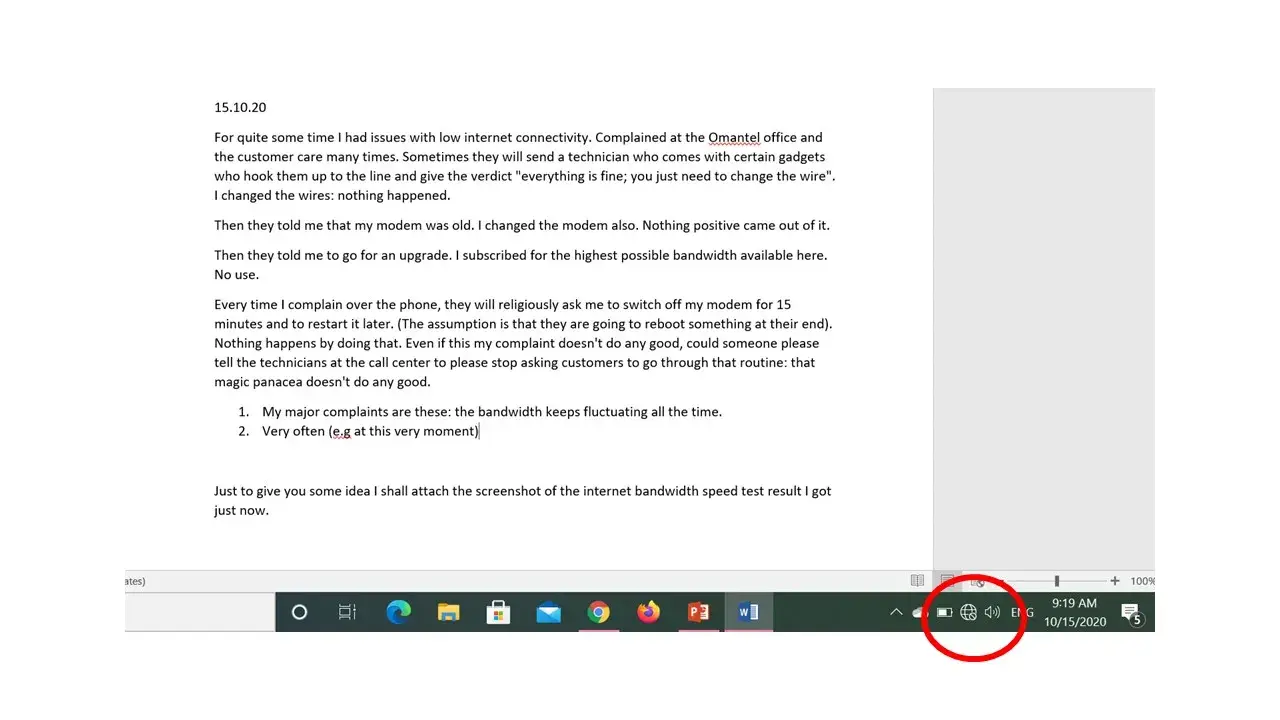Launch Microsoft Edge from the taskbar
This screenshot has width=1280, height=720.
pyautogui.click(x=398, y=612)
